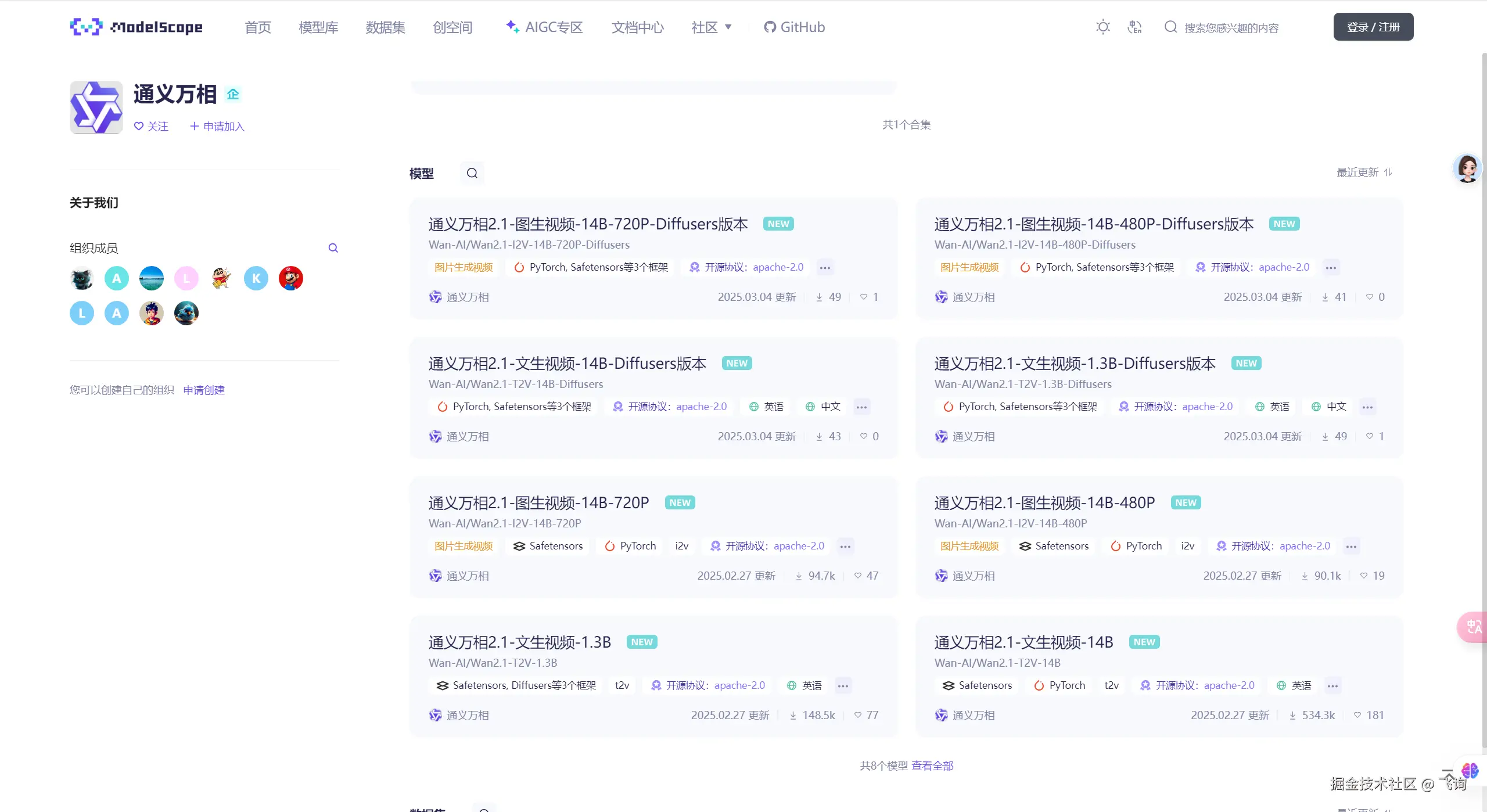Switch language with the translate icon
The width and height of the screenshot is (1487, 812).
(x=1134, y=27)
